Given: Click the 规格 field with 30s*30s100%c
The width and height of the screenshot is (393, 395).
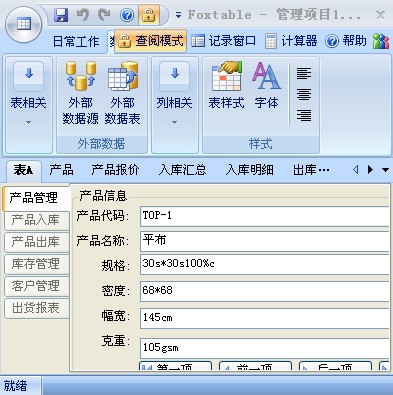Looking at the screenshot, I should point(265,264).
